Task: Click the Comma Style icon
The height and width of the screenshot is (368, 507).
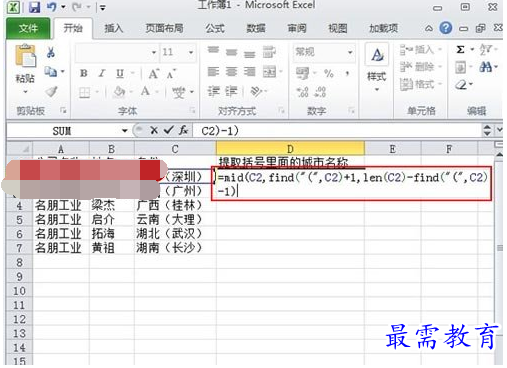Action: (347, 73)
